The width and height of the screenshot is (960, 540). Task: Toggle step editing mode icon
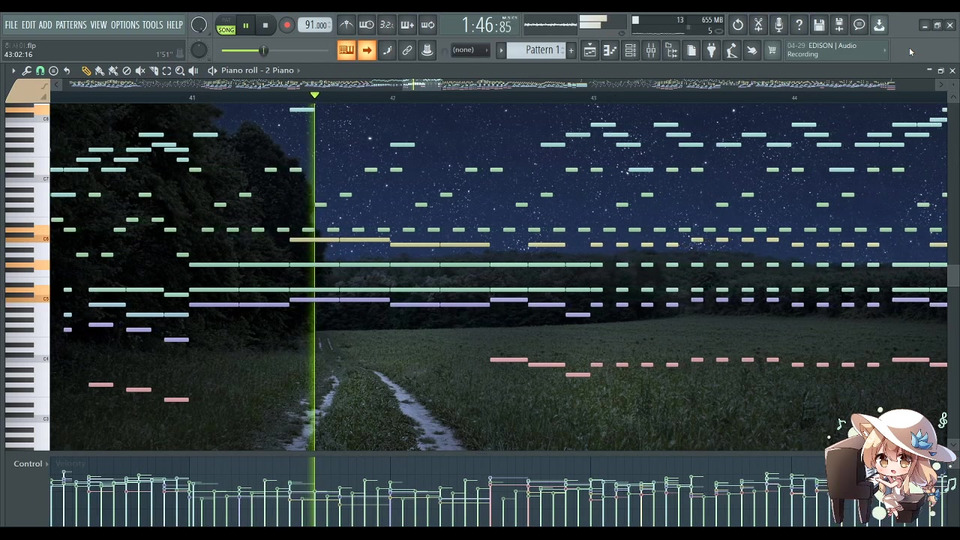tap(387, 50)
